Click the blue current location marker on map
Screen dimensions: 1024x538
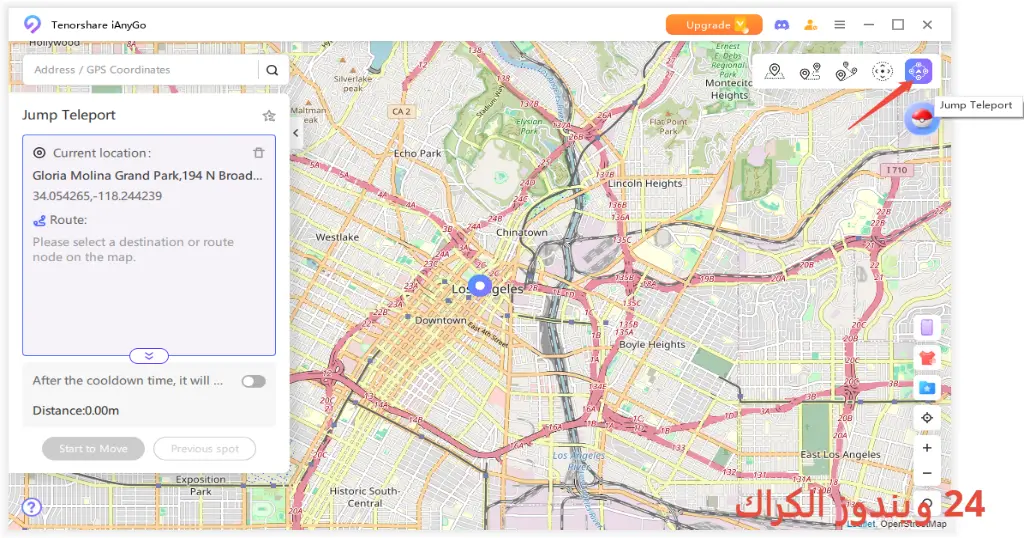(480, 285)
